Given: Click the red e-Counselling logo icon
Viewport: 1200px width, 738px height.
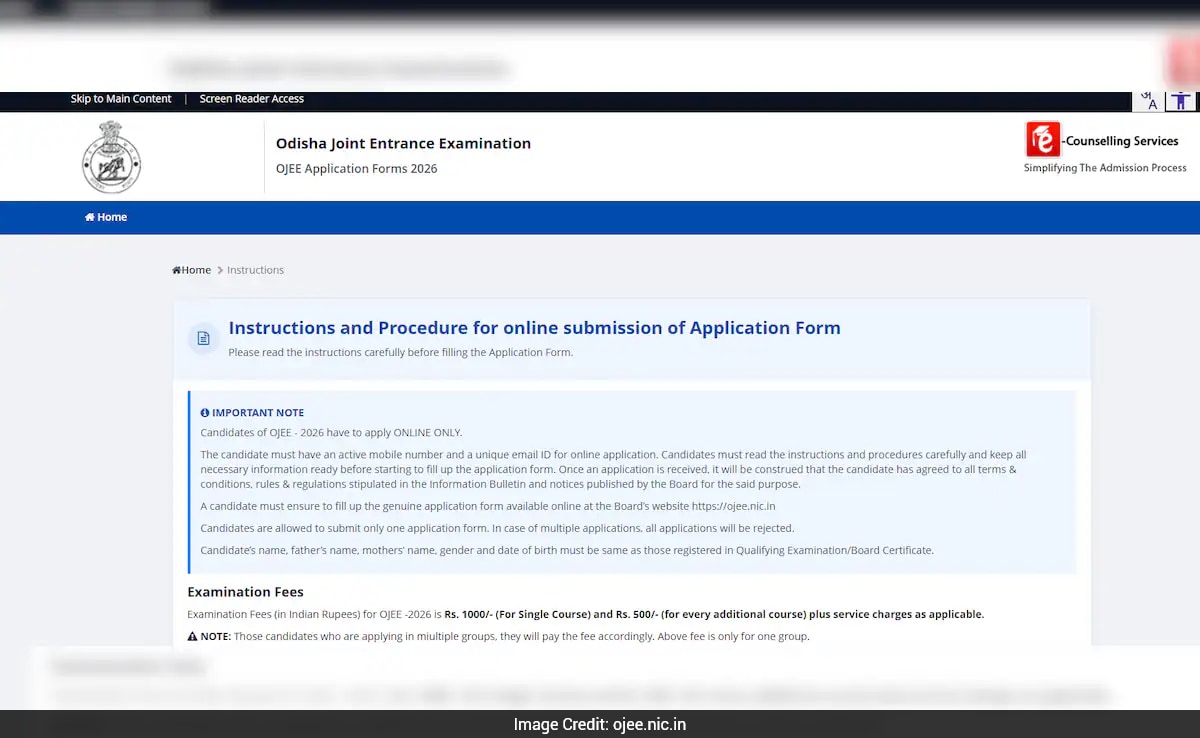Looking at the screenshot, I should (1042, 140).
